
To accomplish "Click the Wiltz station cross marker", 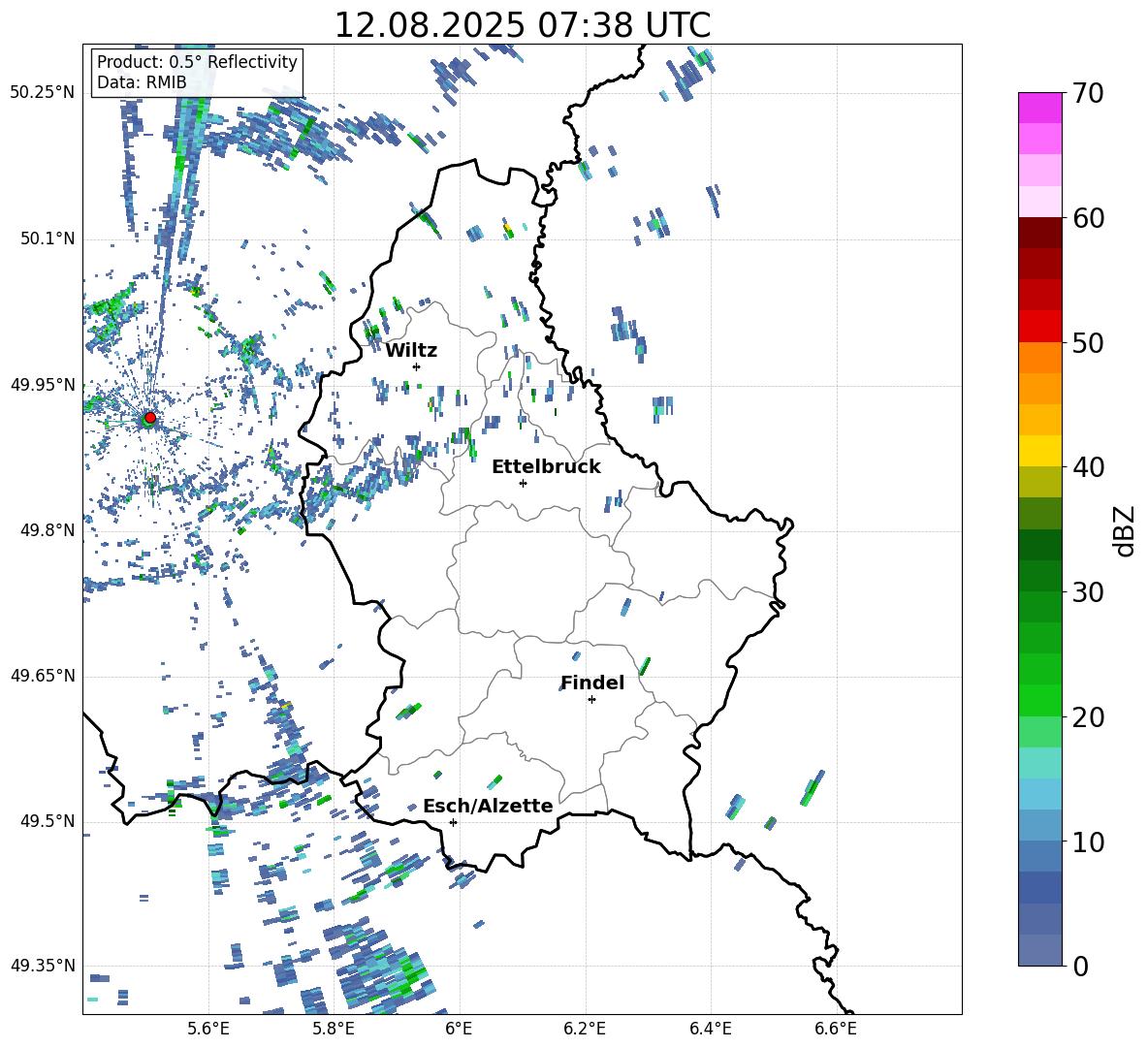I will point(417,366).
